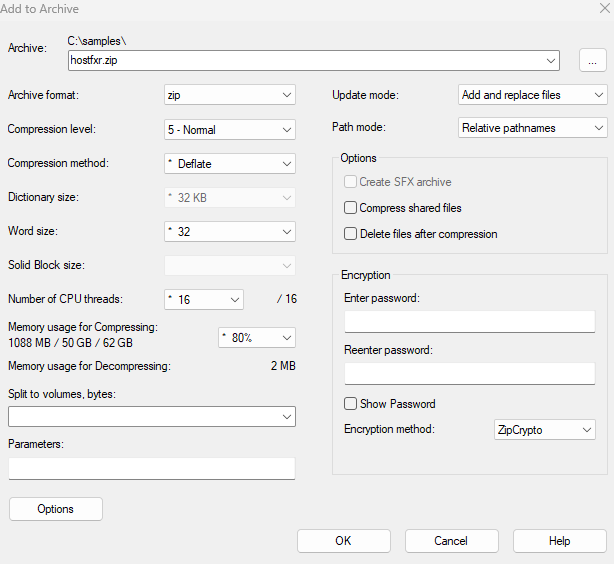Open Help for the dialog
Screen dimensions: 614x564
560,541
